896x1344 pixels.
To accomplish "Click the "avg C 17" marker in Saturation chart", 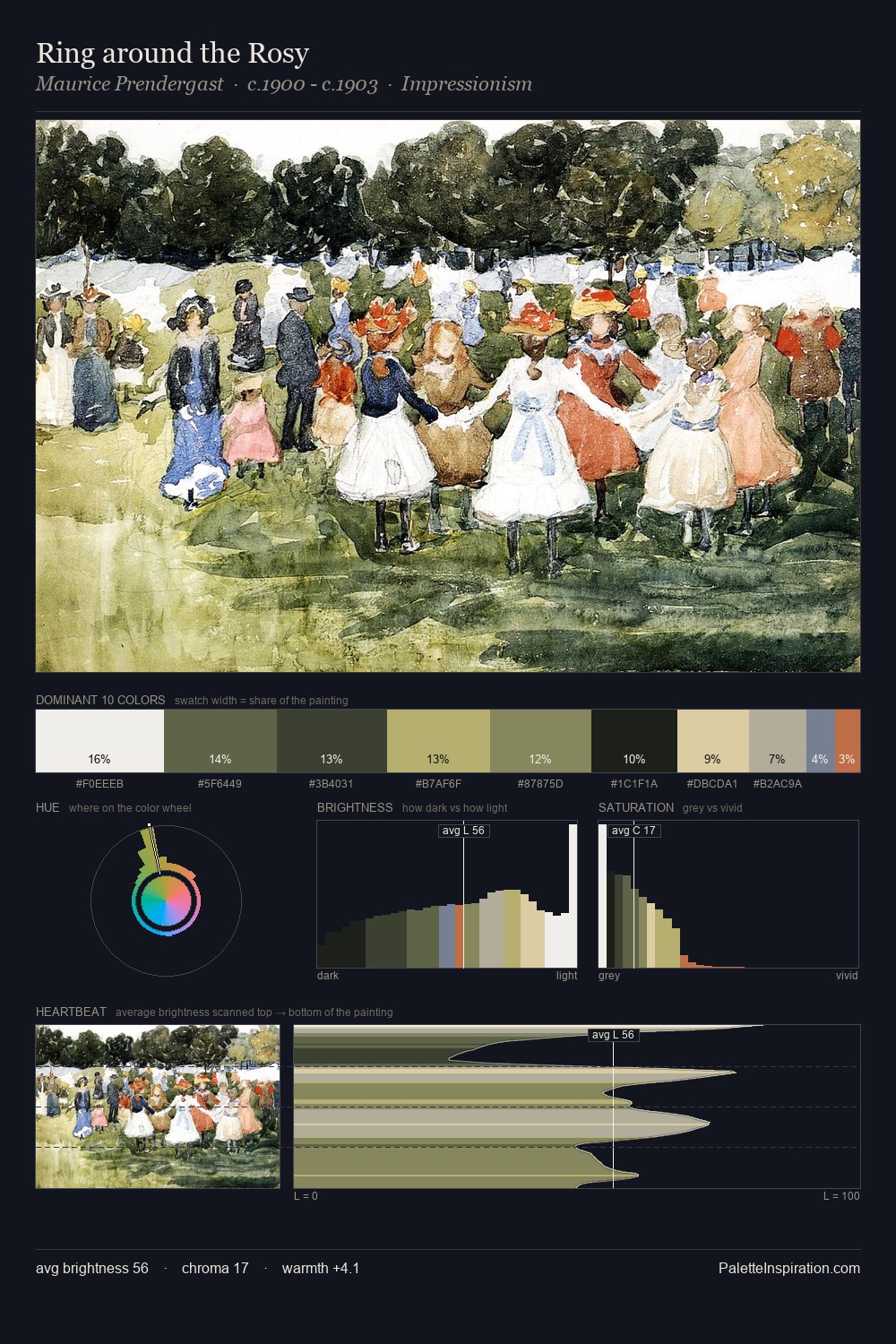I will pos(633,831).
